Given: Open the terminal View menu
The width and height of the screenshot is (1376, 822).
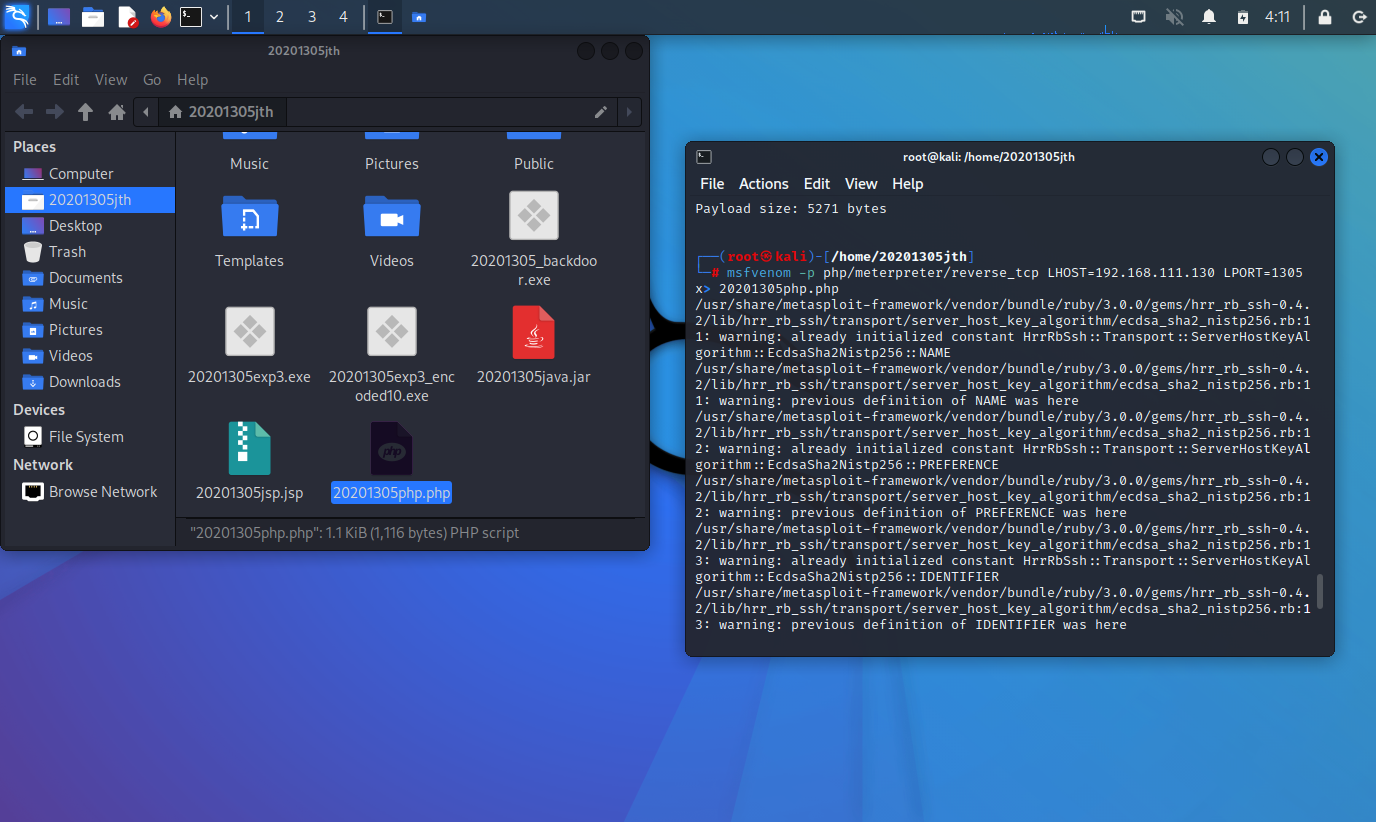Looking at the screenshot, I should [x=861, y=184].
